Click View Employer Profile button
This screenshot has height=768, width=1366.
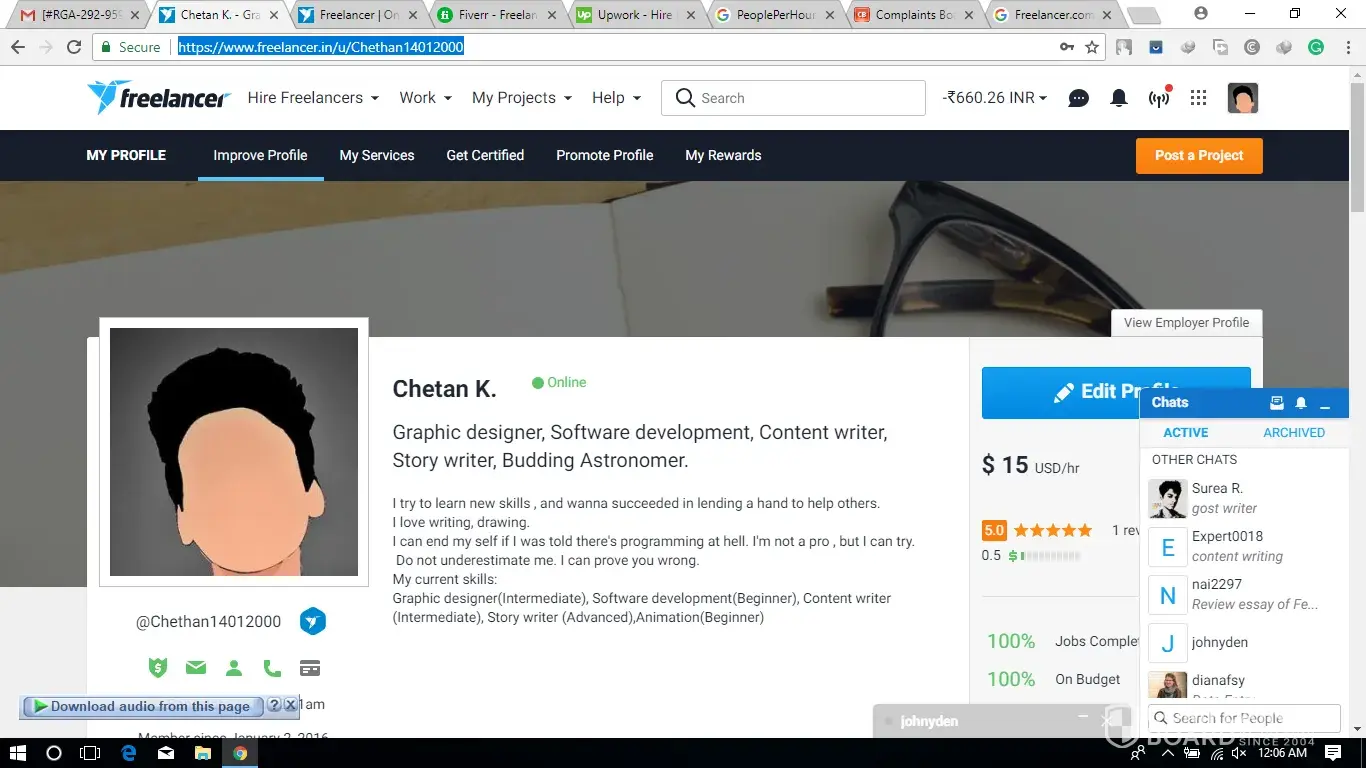click(x=1186, y=323)
